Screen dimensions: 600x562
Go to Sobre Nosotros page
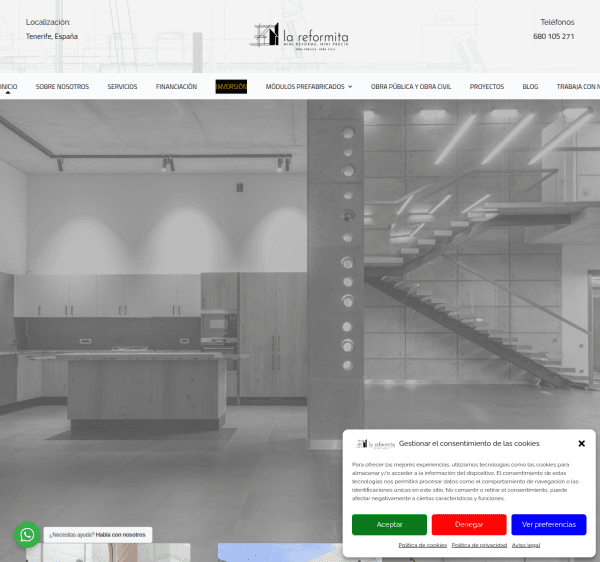[x=62, y=87]
